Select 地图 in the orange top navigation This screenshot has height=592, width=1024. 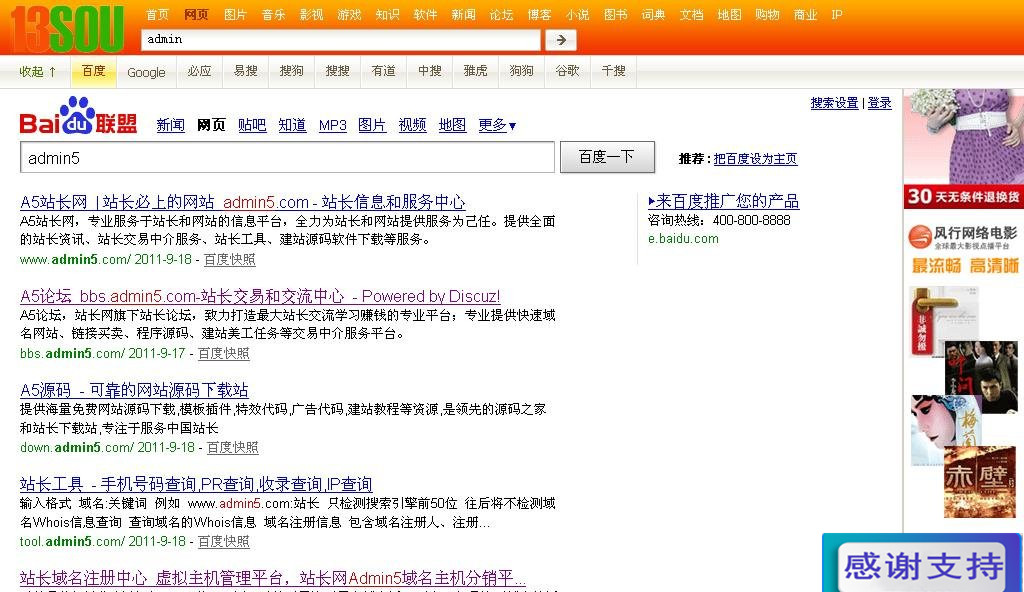click(729, 14)
